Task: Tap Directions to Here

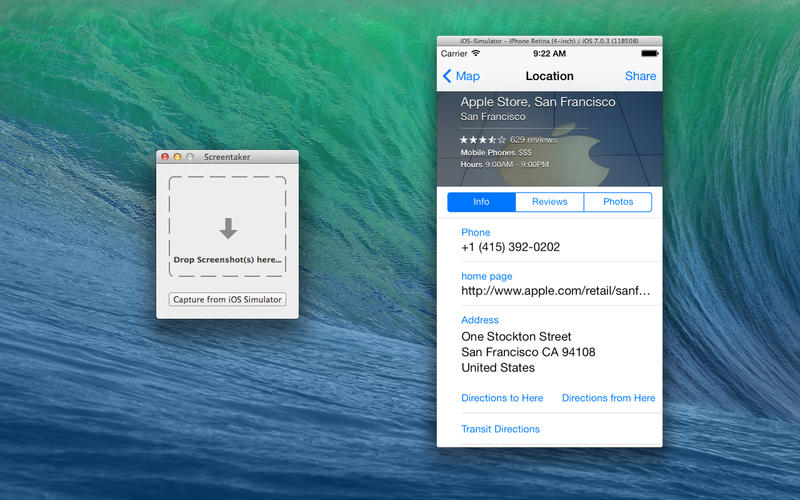Action: 502,398
